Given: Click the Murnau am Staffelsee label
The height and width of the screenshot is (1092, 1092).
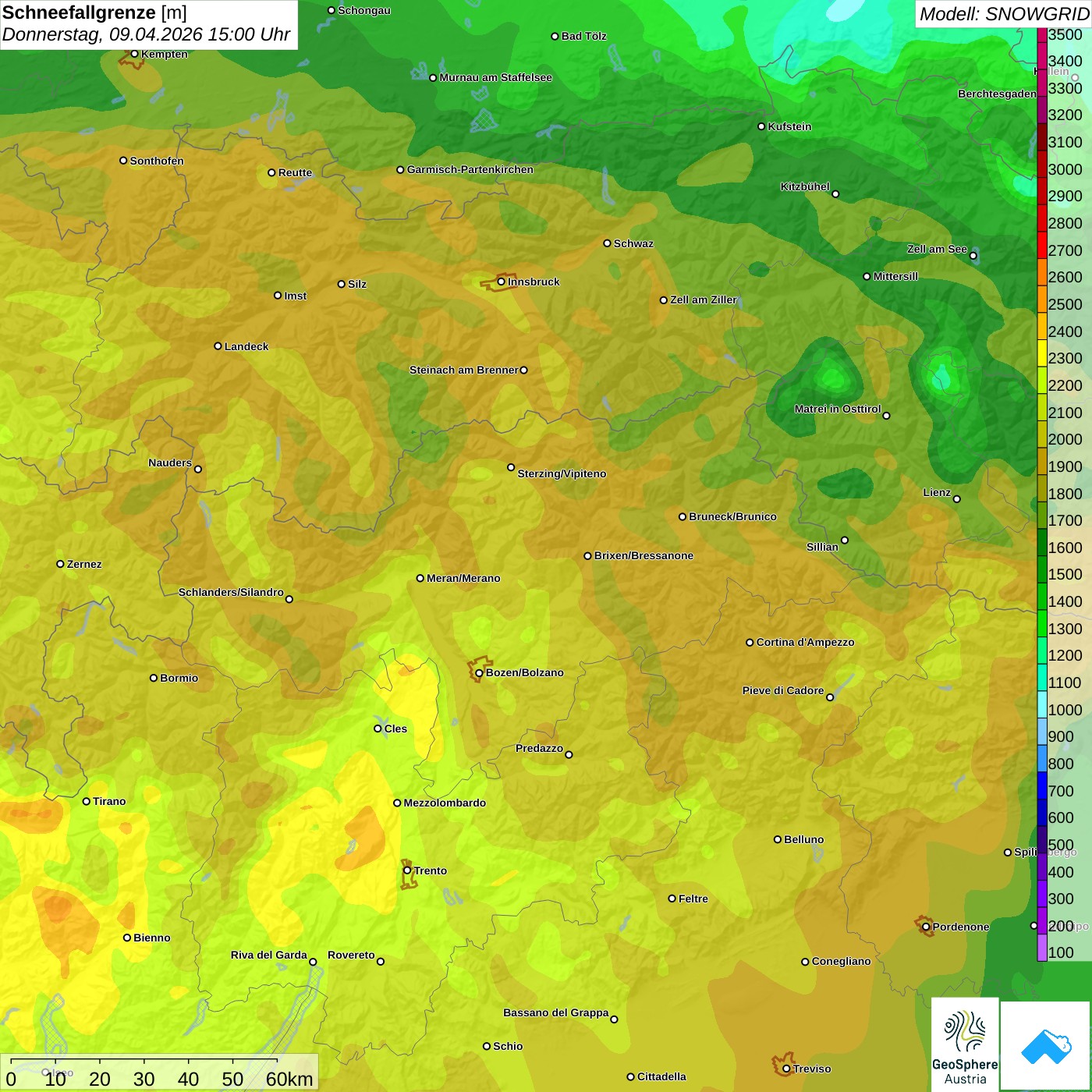Looking at the screenshot, I should click(495, 77).
